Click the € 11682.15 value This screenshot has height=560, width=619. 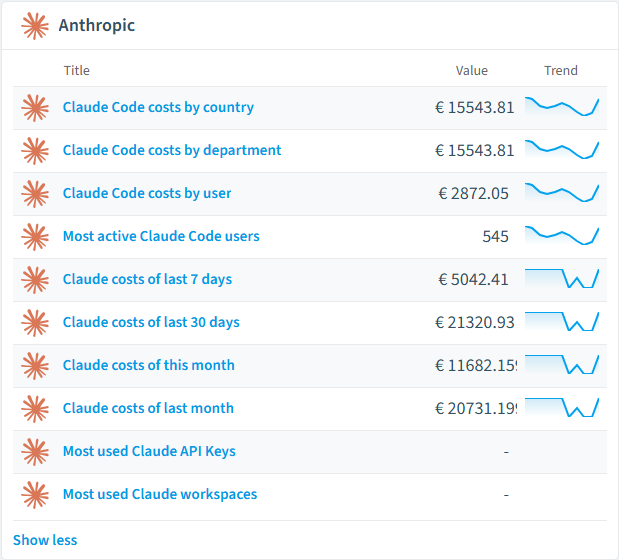(476, 366)
